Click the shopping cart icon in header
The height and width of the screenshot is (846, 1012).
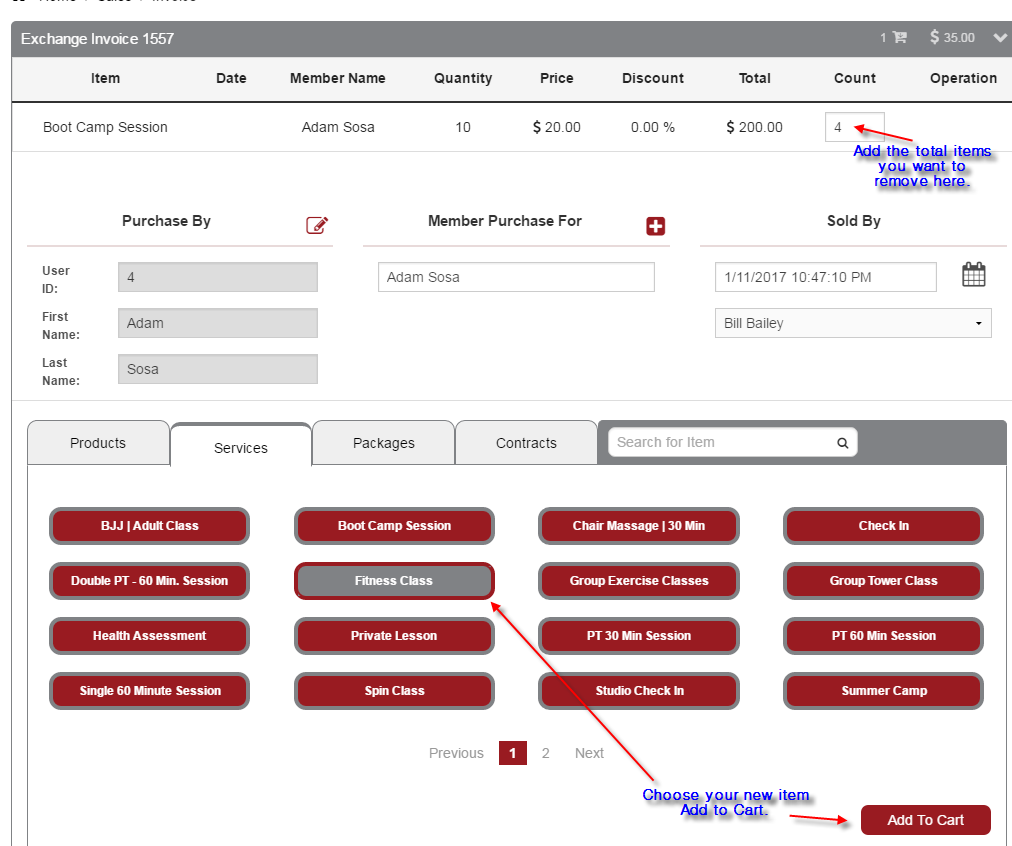pos(899,38)
